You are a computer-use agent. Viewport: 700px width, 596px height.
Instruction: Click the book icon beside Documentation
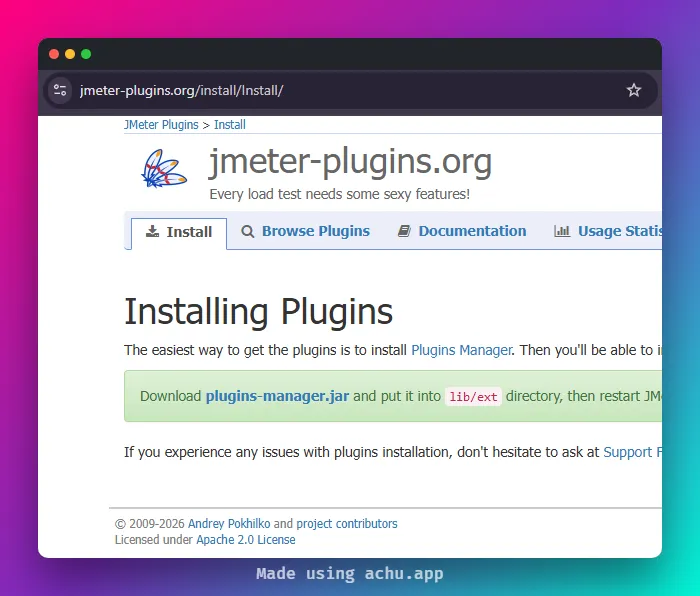coord(404,231)
